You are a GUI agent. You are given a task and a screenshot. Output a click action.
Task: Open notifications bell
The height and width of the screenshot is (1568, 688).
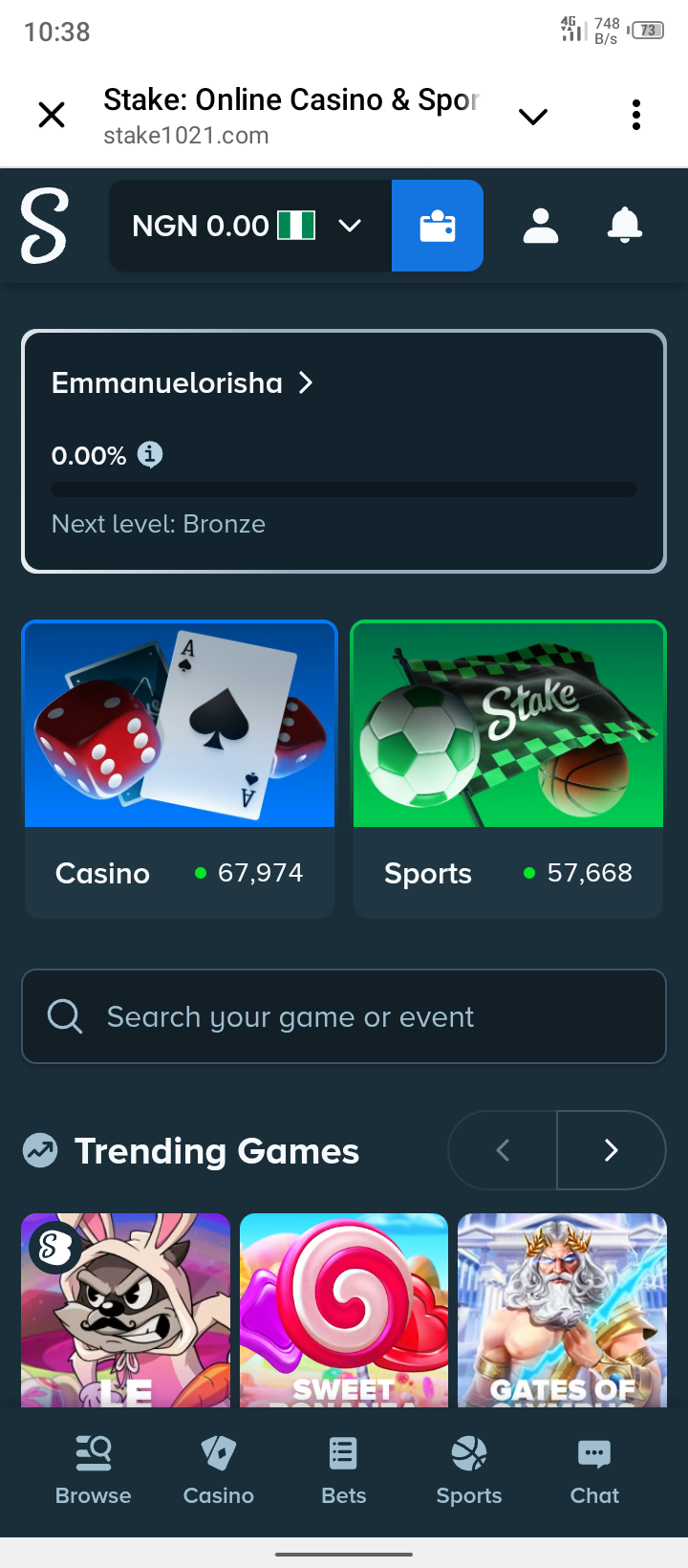(625, 226)
